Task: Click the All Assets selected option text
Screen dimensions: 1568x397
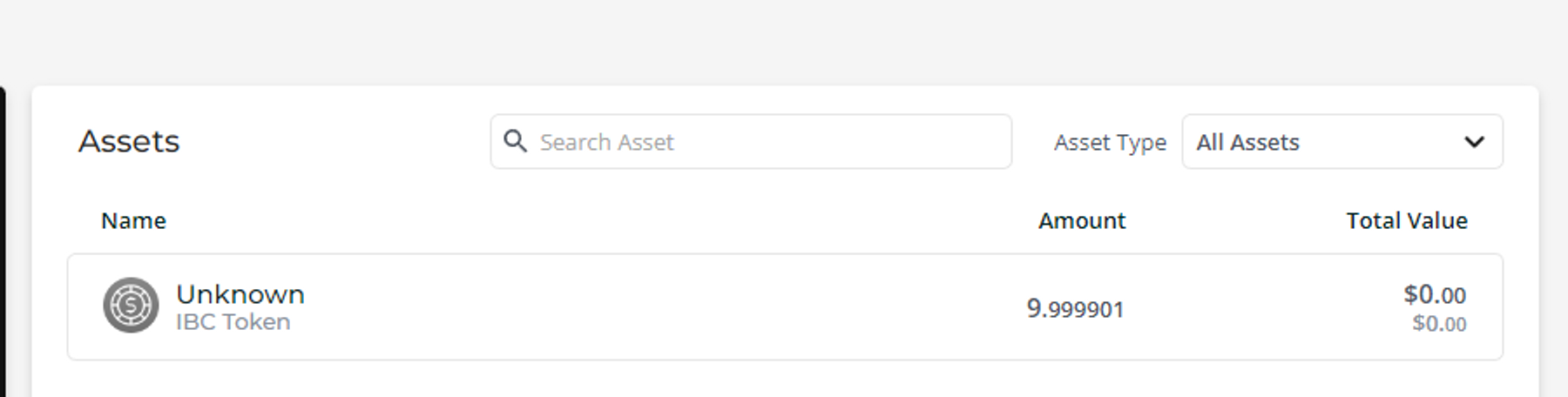Action: [x=1247, y=142]
